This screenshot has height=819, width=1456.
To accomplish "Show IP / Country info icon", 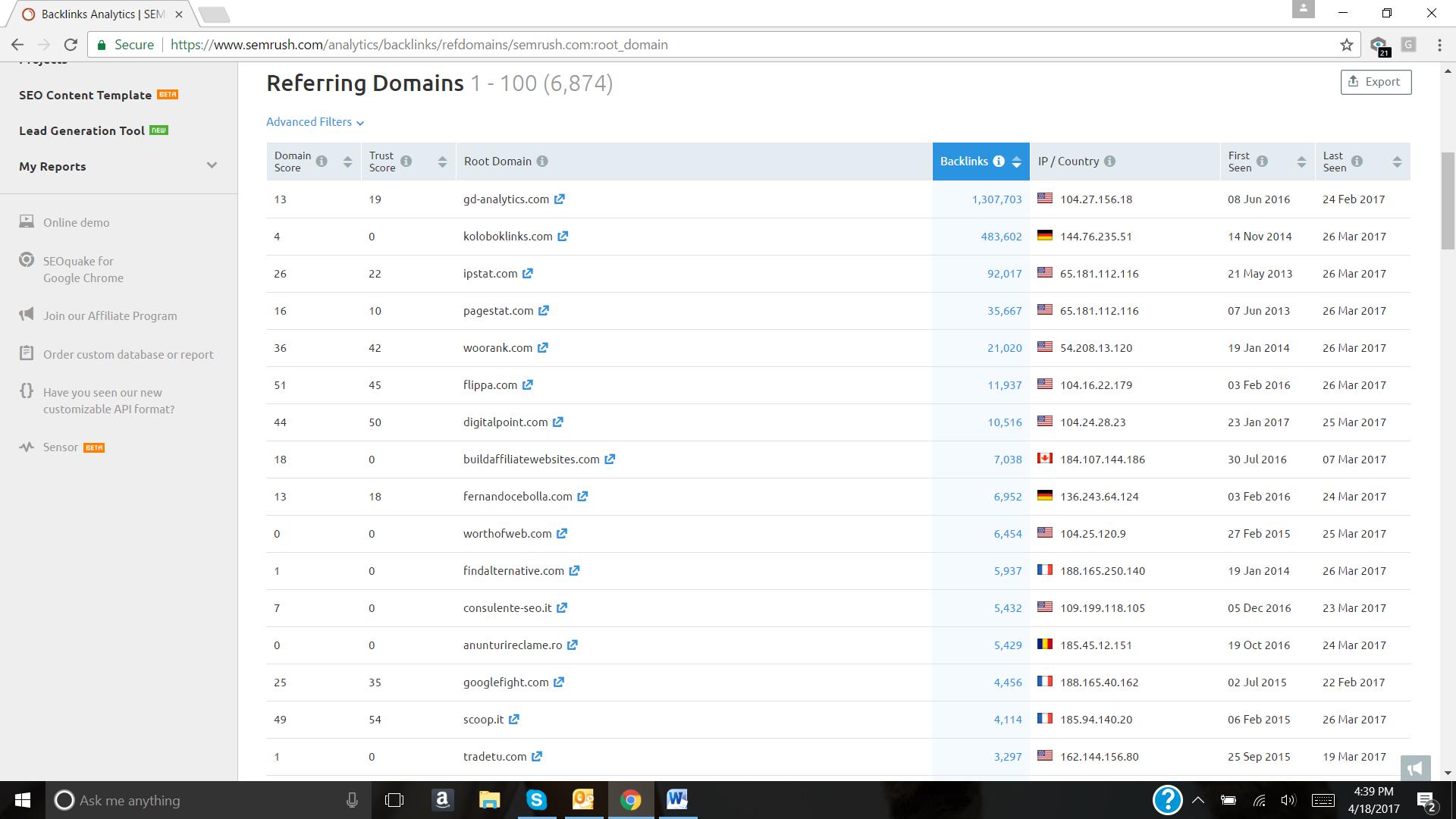I will [1109, 161].
